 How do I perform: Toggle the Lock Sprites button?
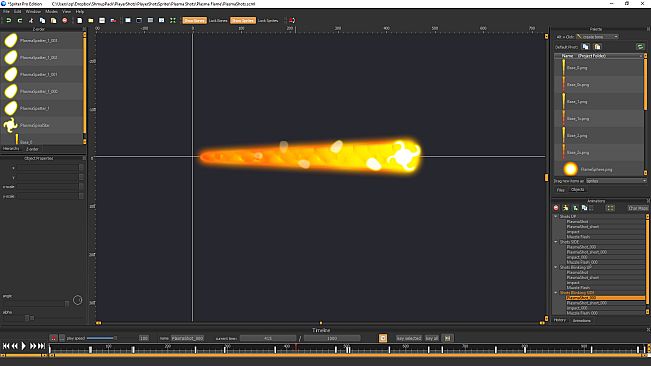point(268,20)
